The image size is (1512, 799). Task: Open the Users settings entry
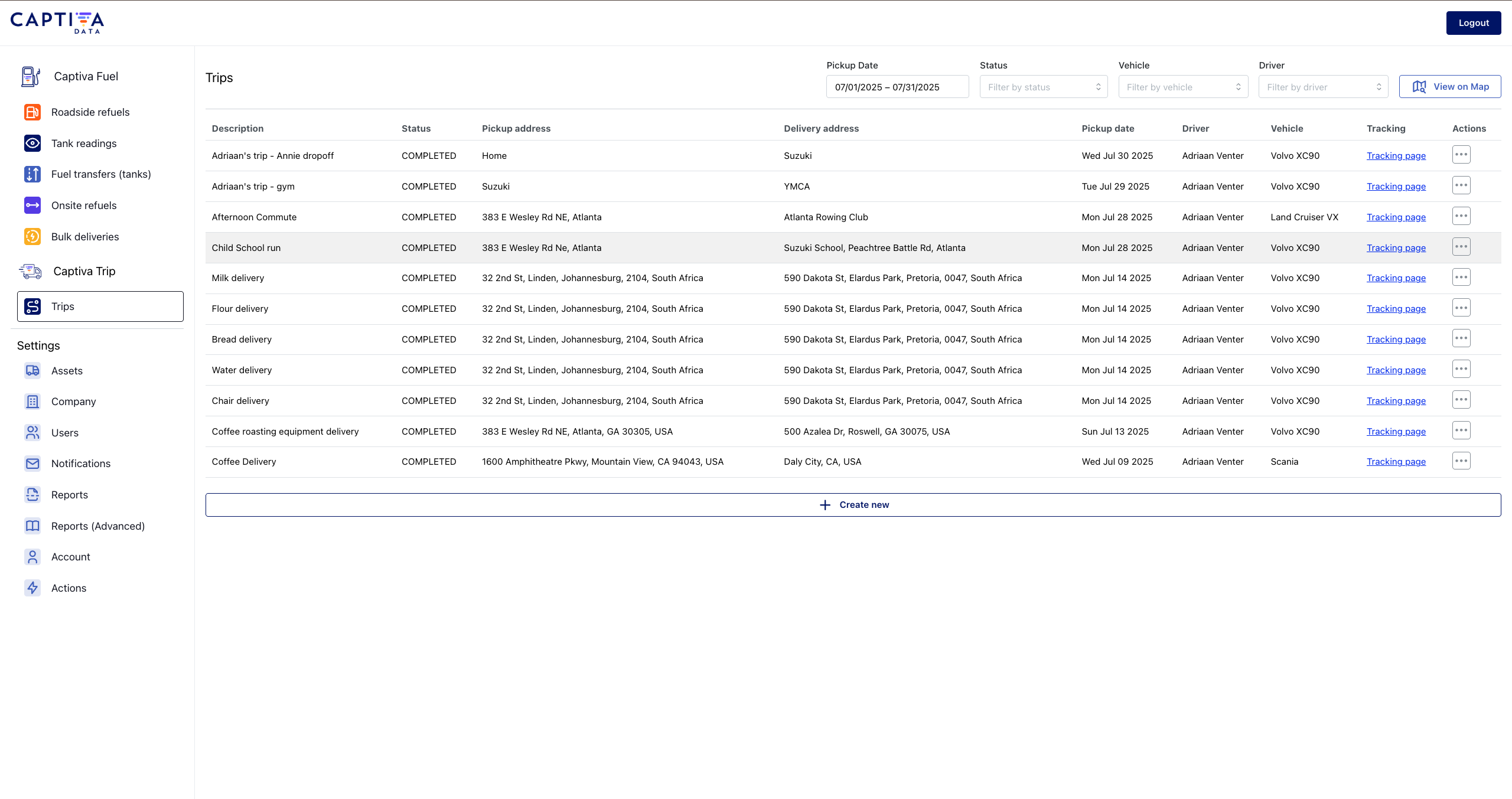click(64, 432)
